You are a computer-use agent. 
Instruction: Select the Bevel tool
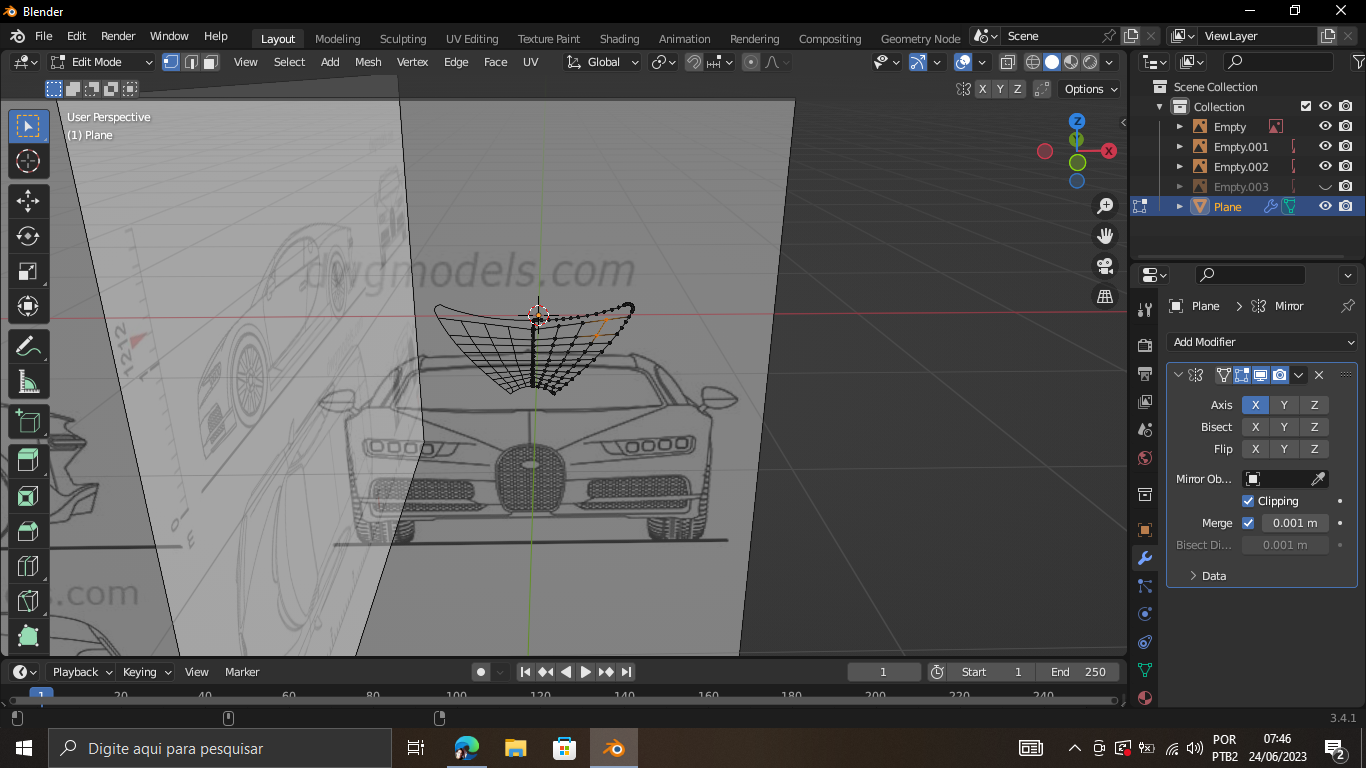[28, 531]
